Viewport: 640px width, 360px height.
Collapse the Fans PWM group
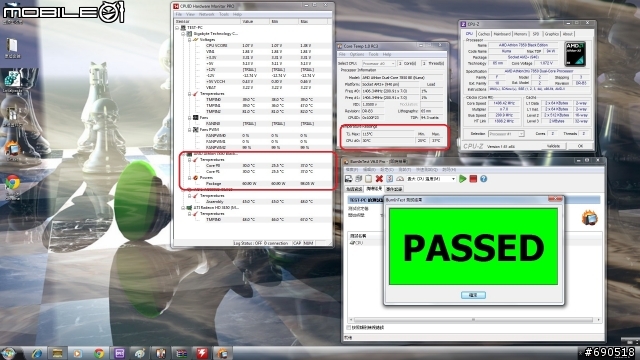[189, 129]
